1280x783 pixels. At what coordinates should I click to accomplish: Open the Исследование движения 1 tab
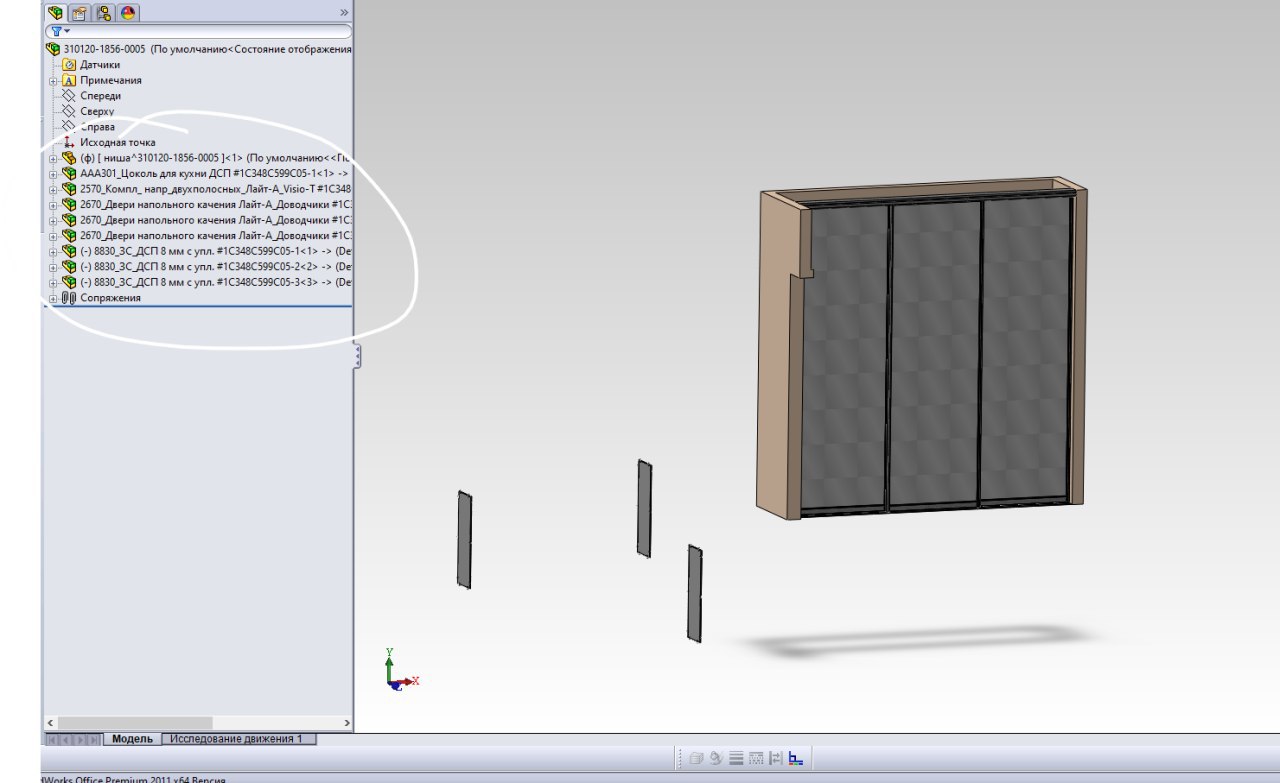[238, 739]
